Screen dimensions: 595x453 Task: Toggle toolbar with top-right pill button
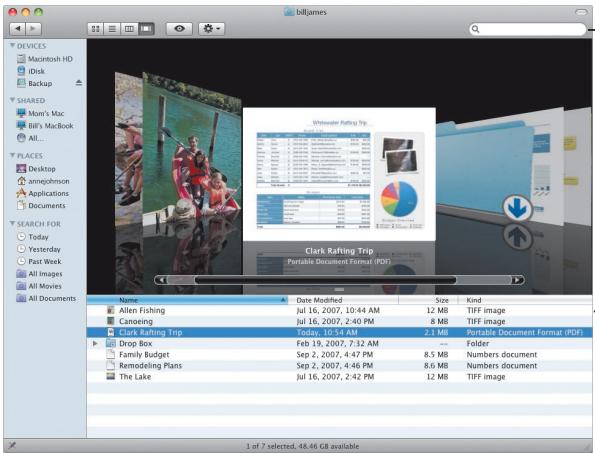coord(581,12)
